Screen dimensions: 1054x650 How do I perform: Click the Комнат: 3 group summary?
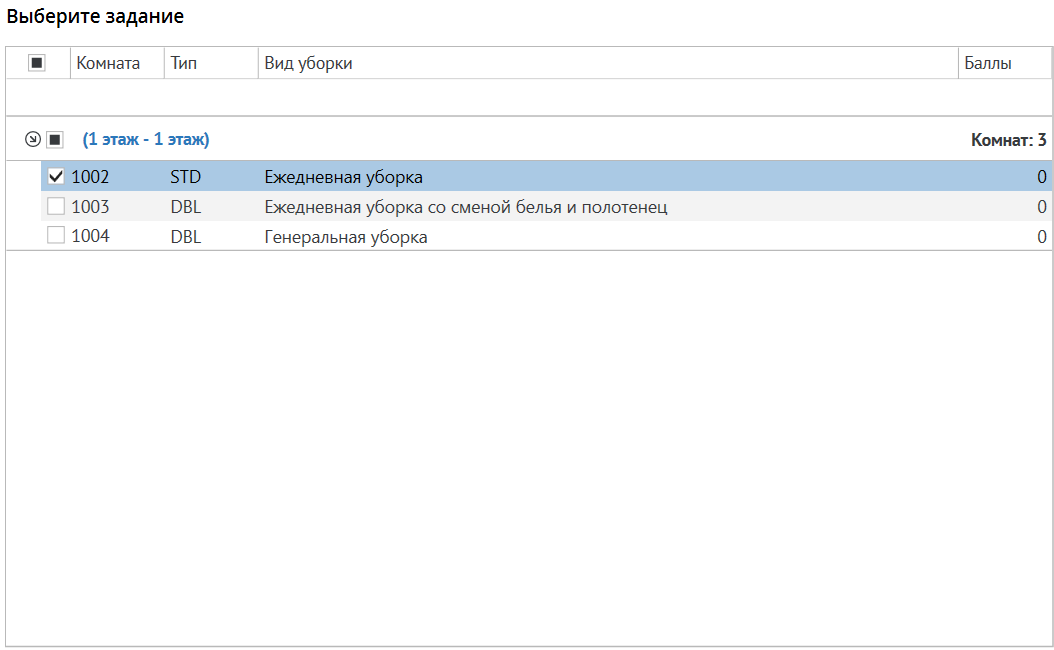click(1008, 140)
